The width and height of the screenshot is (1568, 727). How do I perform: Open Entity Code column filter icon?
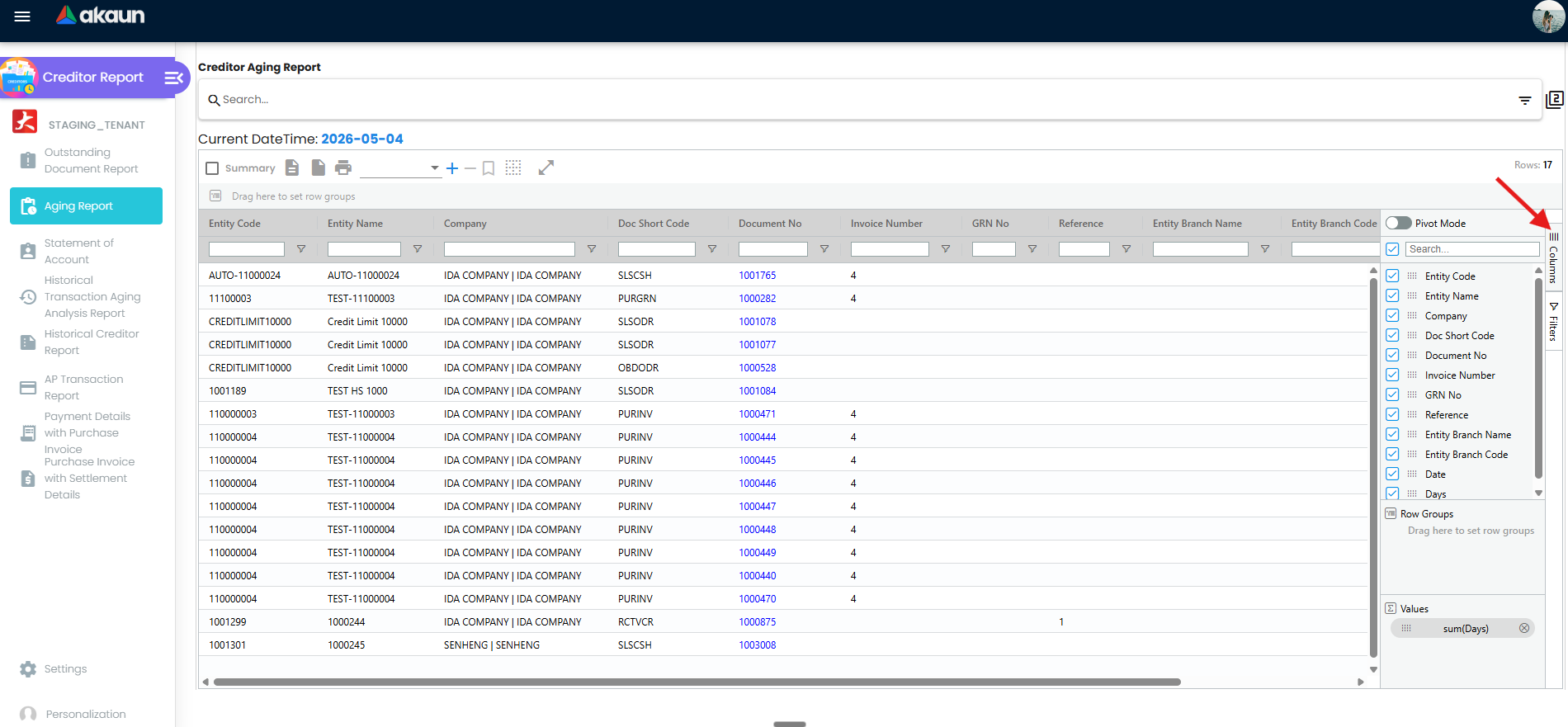click(x=301, y=249)
